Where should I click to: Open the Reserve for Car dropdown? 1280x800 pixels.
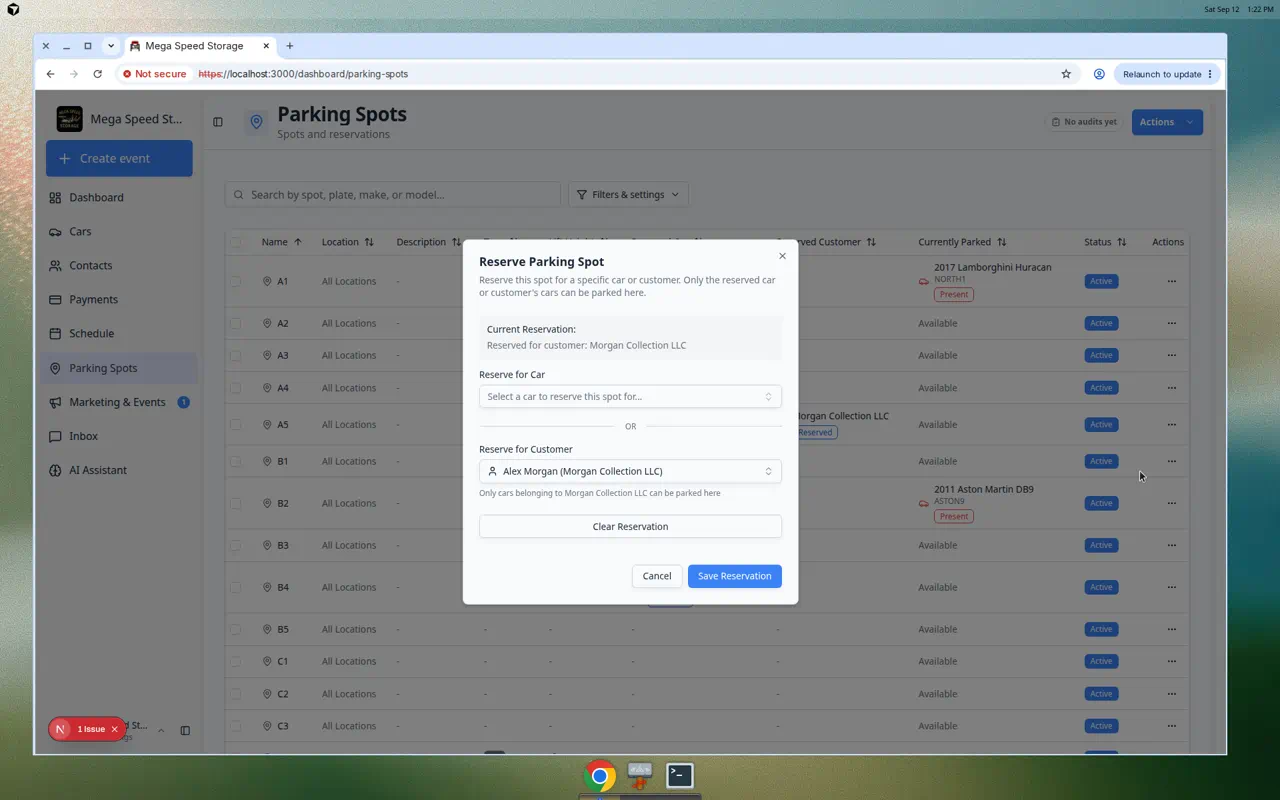pyautogui.click(x=630, y=397)
